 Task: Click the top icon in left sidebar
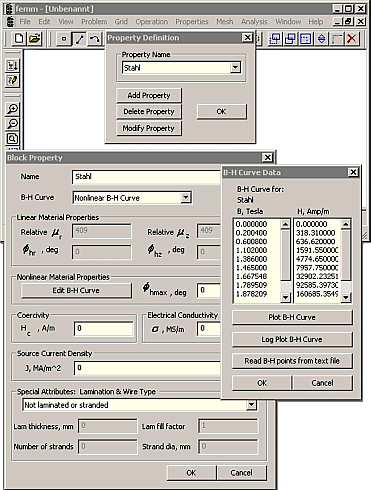[13, 65]
